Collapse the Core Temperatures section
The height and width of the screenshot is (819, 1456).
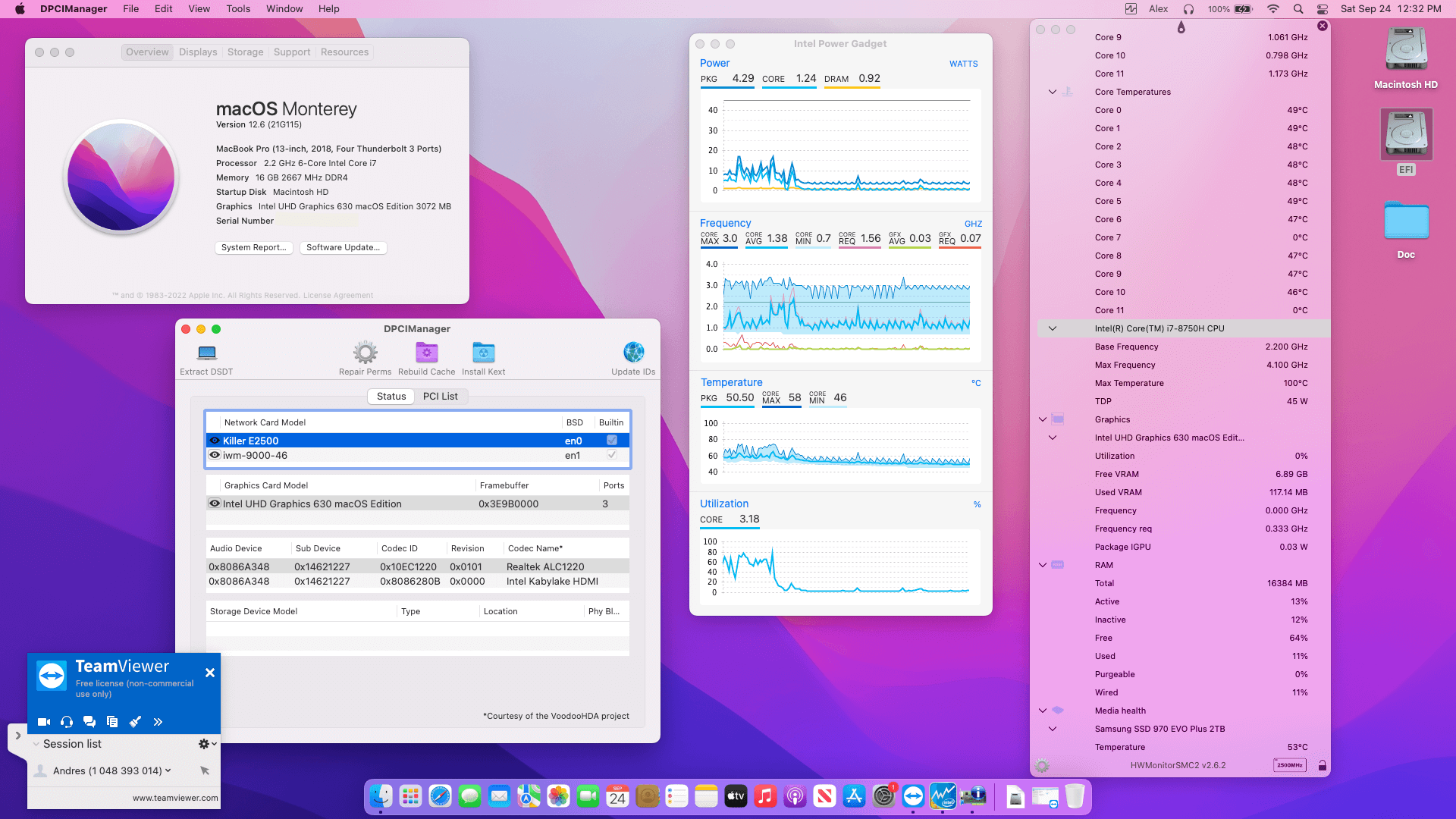tap(1052, 92)
